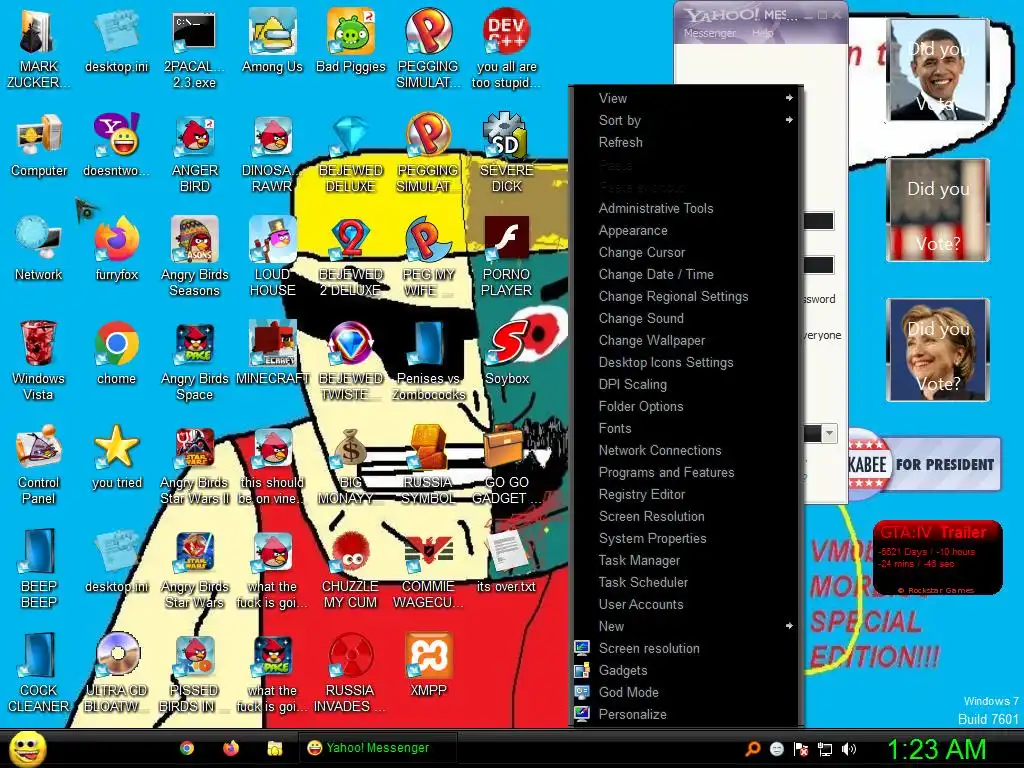Choose Gadgets in the context menu
Image resolution: width=1024 pixels, height=768 pixels.
pyautogui.click(x=686, y=670)
